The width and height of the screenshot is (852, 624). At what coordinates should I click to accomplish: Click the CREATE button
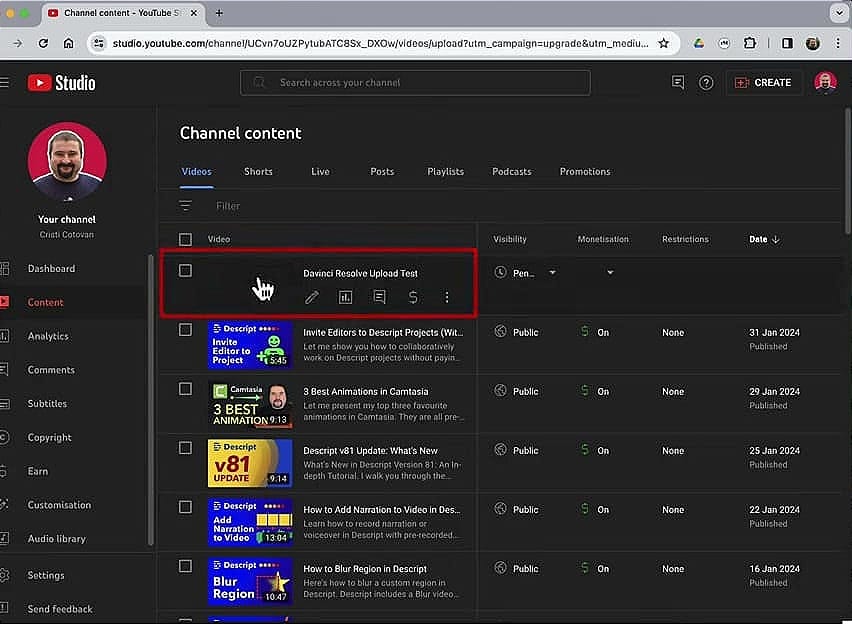pyautogui.click(x=764, y=82)
